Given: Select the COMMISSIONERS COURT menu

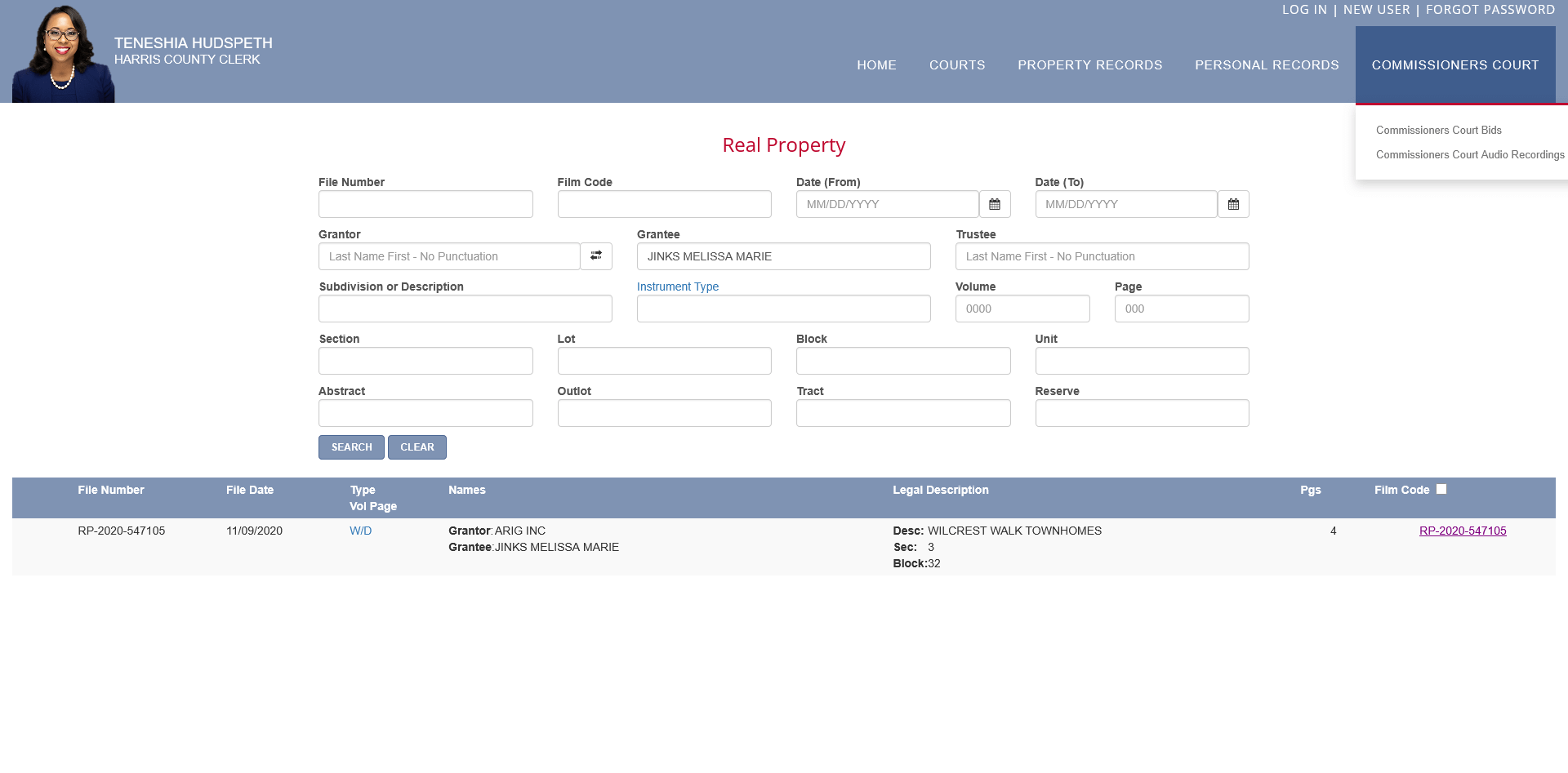Looking at the screenshot, I should pos(1455,65).
